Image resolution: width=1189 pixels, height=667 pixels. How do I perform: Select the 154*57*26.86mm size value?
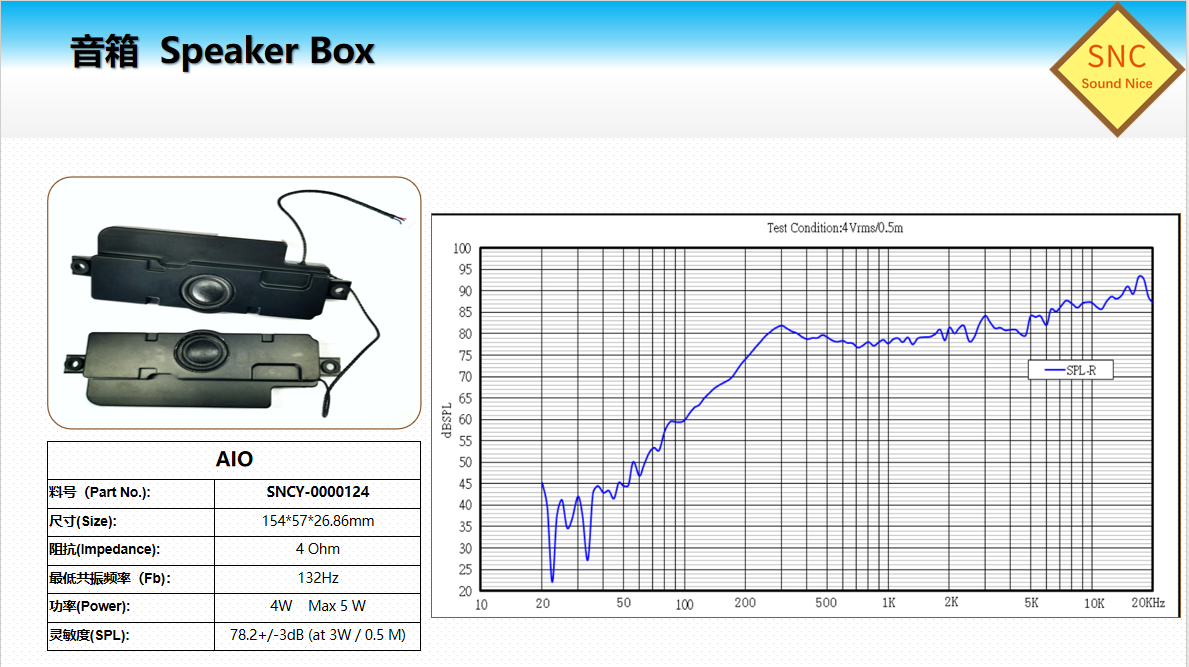point(317,522)
